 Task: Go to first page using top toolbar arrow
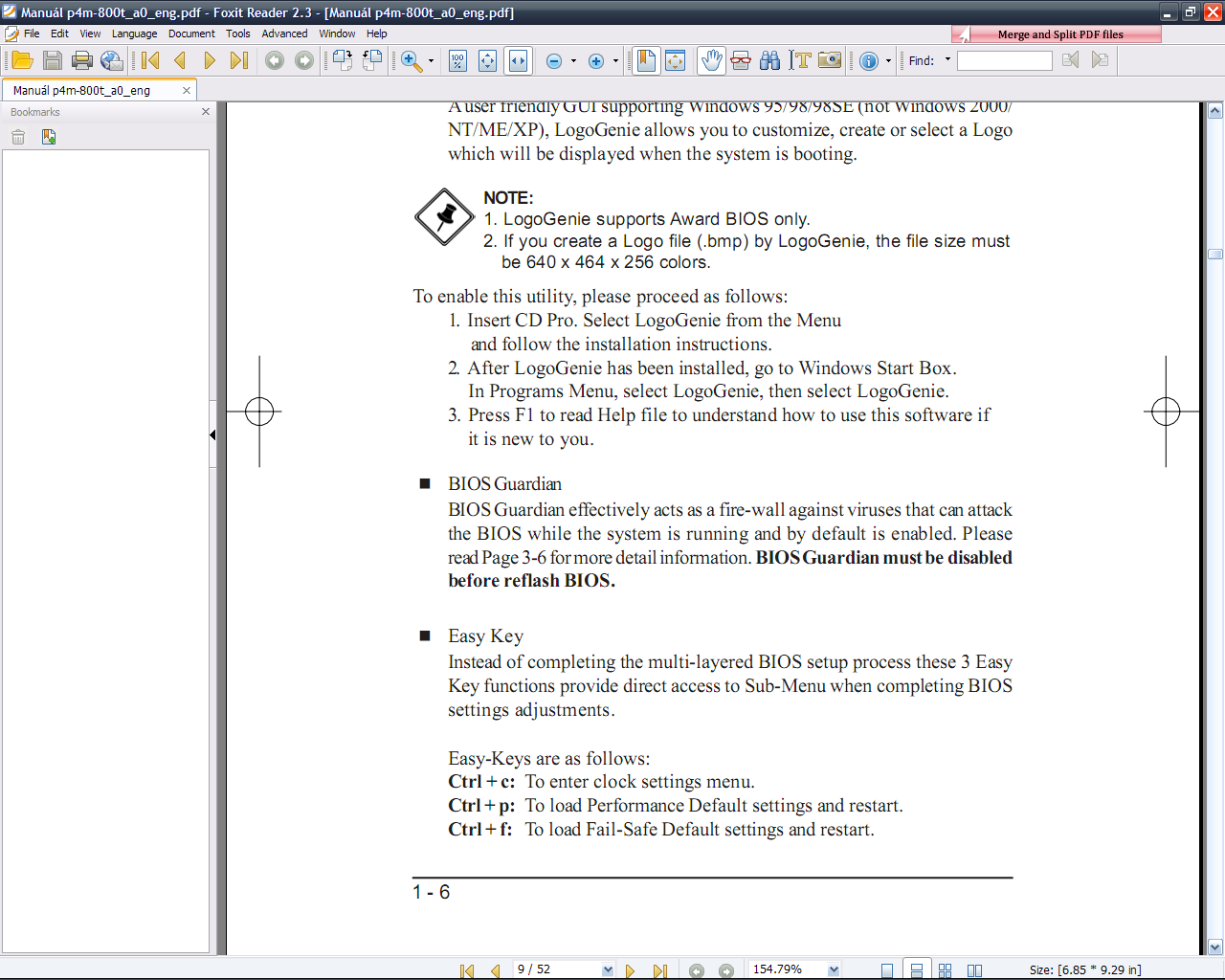pos(150,60)
